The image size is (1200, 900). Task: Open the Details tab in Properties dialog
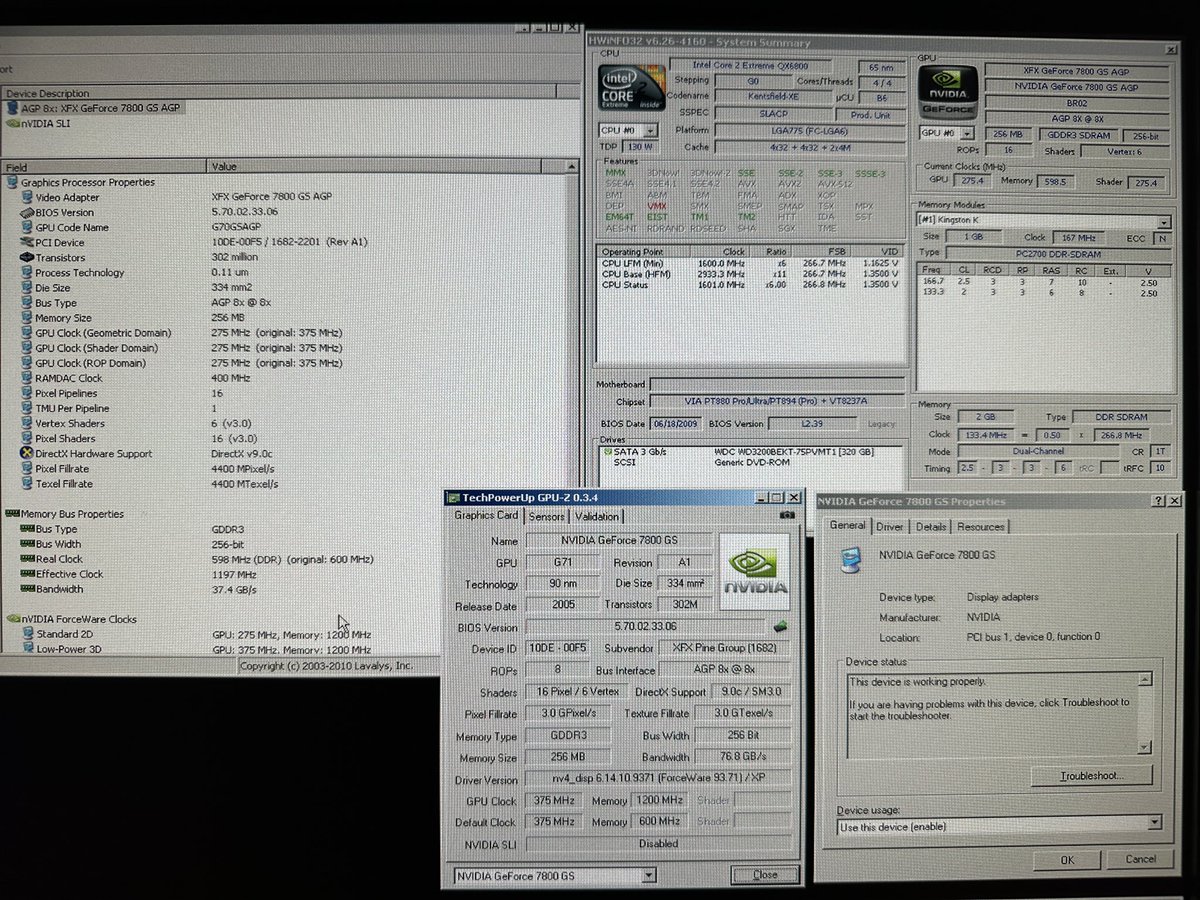point(931,527)
